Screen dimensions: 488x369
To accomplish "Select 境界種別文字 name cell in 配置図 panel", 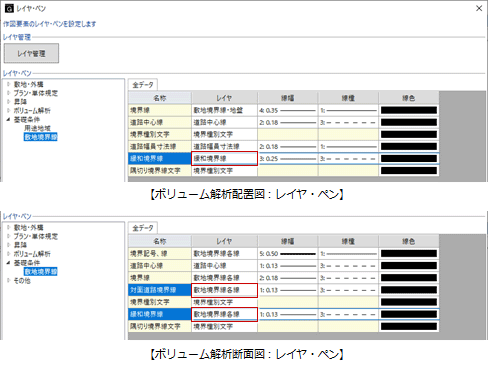I will (160, 135).
